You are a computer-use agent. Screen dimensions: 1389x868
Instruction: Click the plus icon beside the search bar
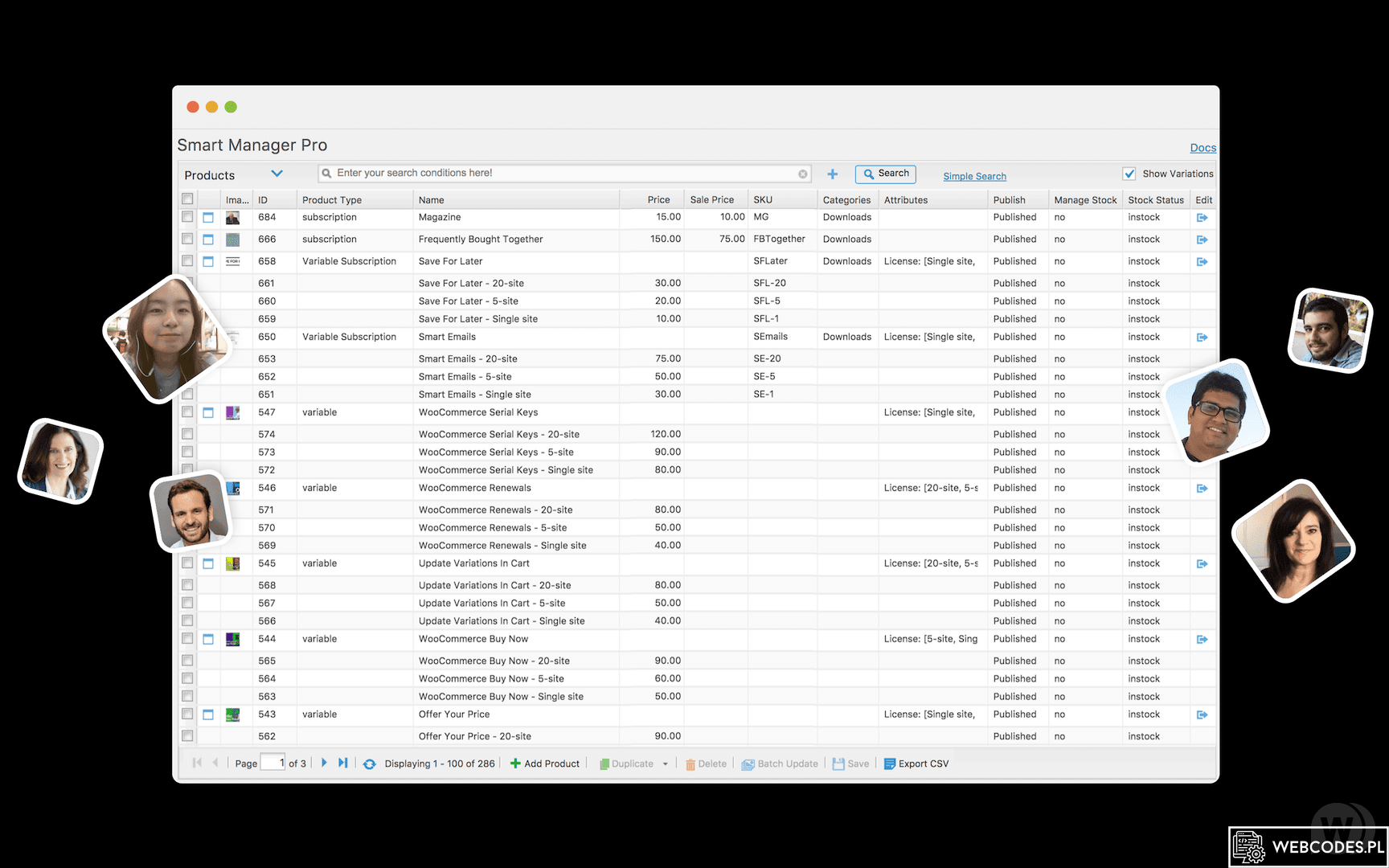click(x=832, y=174)
